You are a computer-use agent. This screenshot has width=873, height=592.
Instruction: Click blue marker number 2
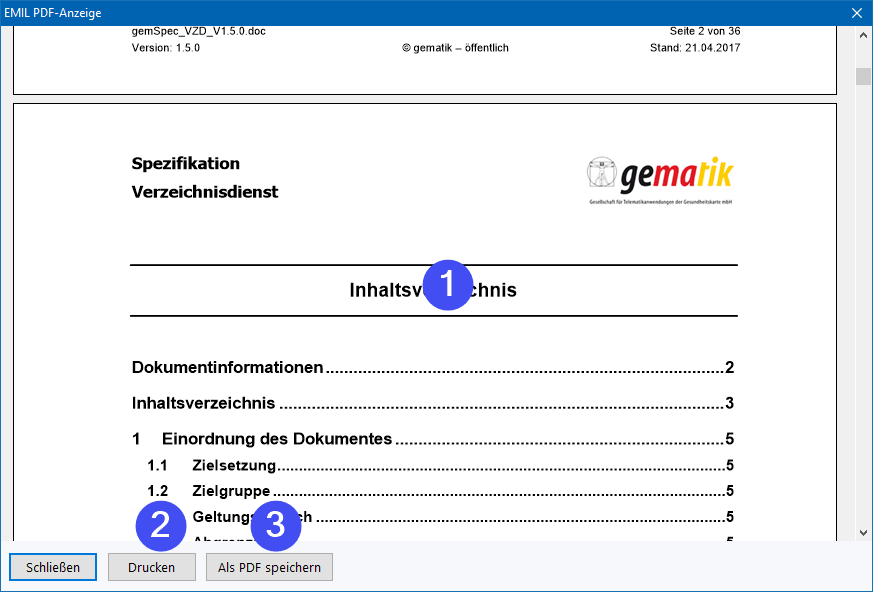(x=160, y=525)
